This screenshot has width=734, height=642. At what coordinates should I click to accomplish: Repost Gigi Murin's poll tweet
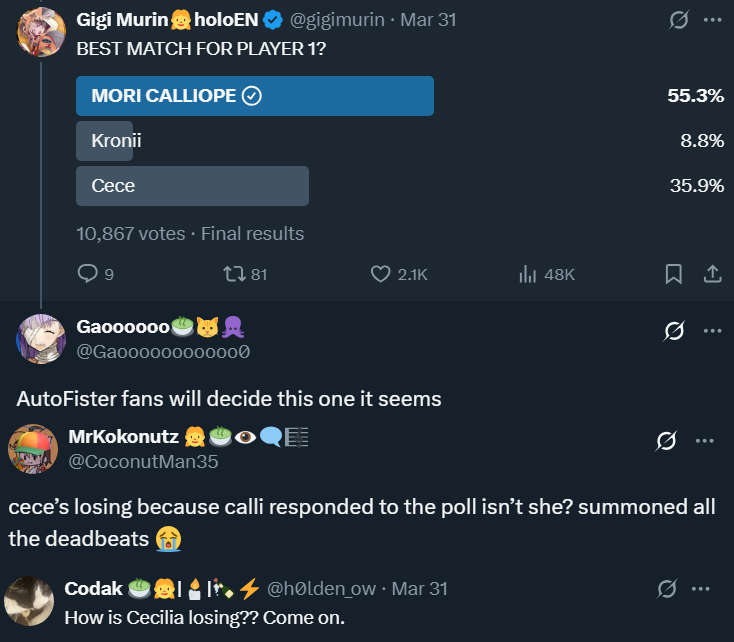(x=232, y=273)
